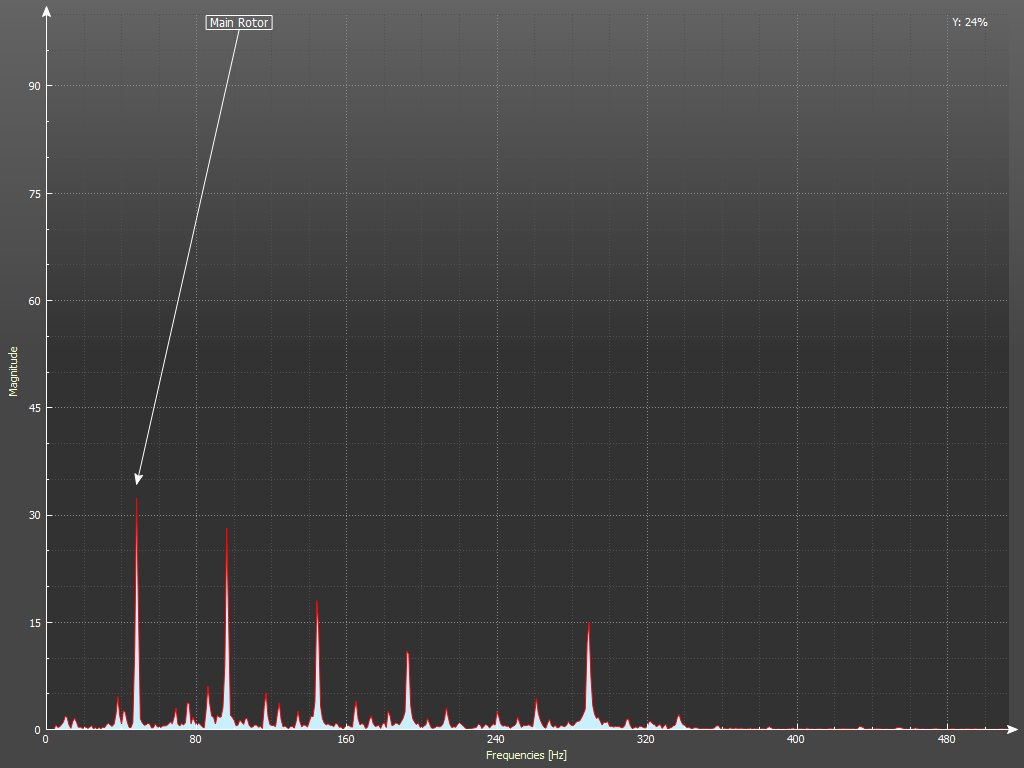The height and width of the screenshot is (768, 1024).
Task: Select the Y: 24% readout text
Action: (969, 22)
